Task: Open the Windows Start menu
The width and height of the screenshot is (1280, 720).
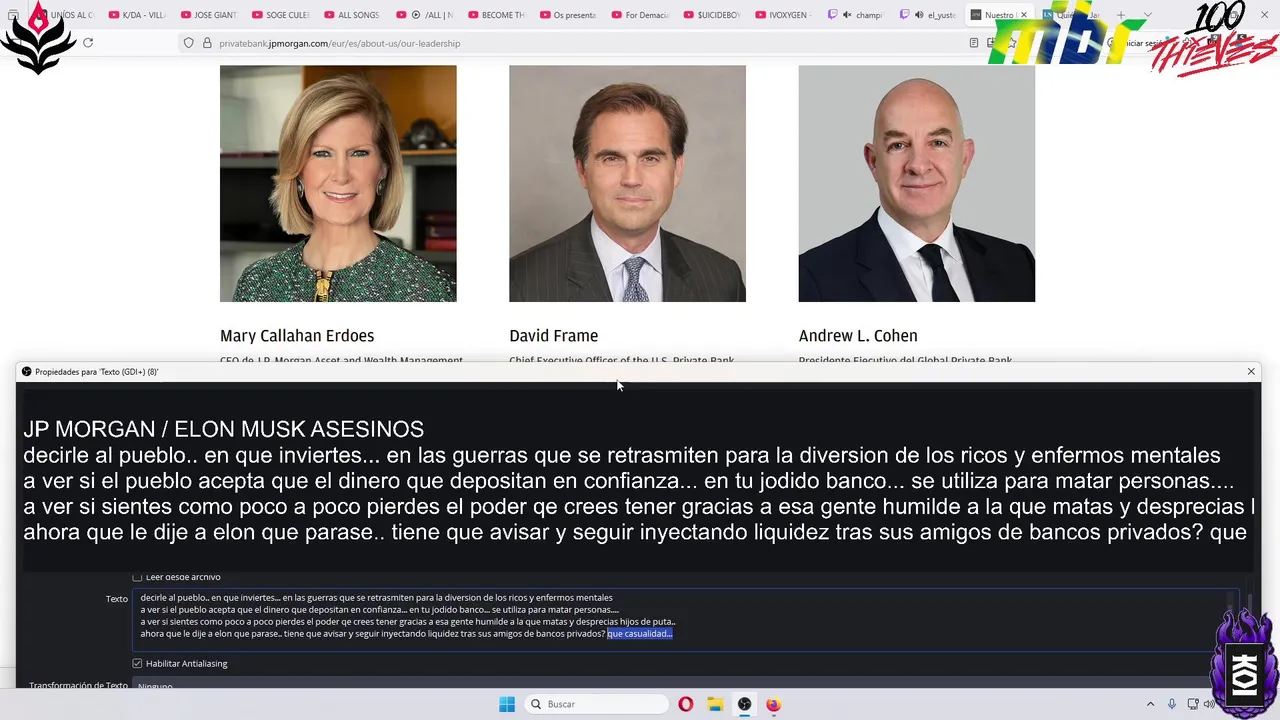Action: coord(507,704)
